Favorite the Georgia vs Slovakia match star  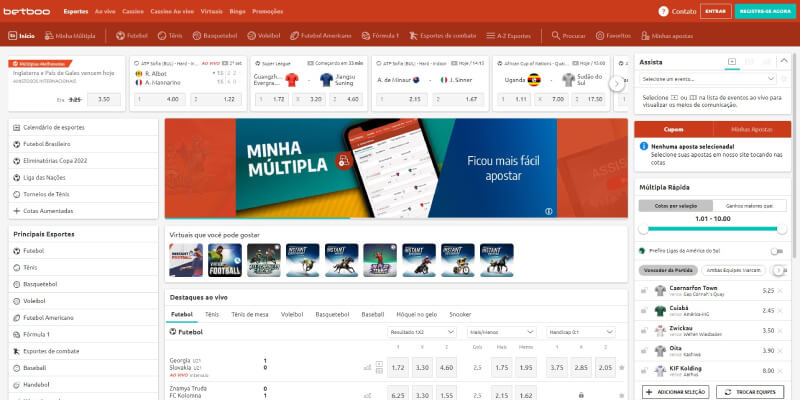(x=621, y=368)
